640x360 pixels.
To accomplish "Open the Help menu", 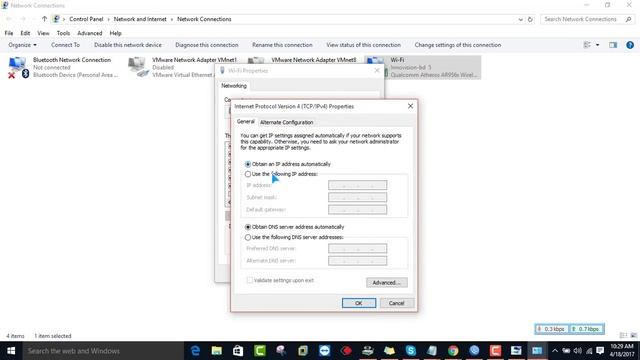I will (x=116, y=33).
